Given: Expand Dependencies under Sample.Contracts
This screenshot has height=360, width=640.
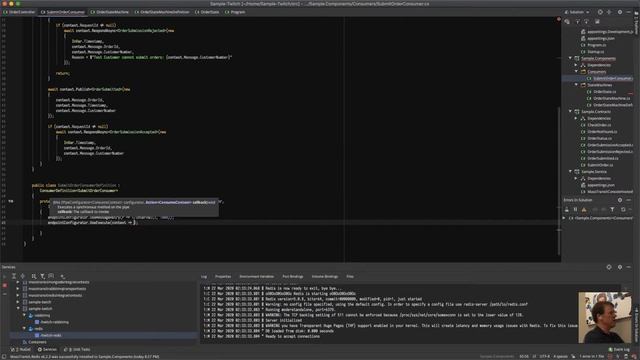Looking at the screenshot, I should click(x=576, y=118).
